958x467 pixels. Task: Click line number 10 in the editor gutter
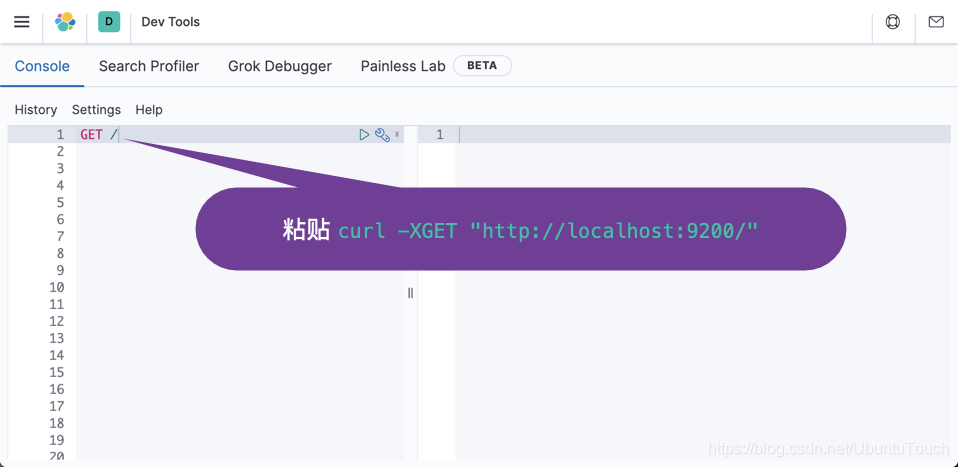(x=57, y=287)
